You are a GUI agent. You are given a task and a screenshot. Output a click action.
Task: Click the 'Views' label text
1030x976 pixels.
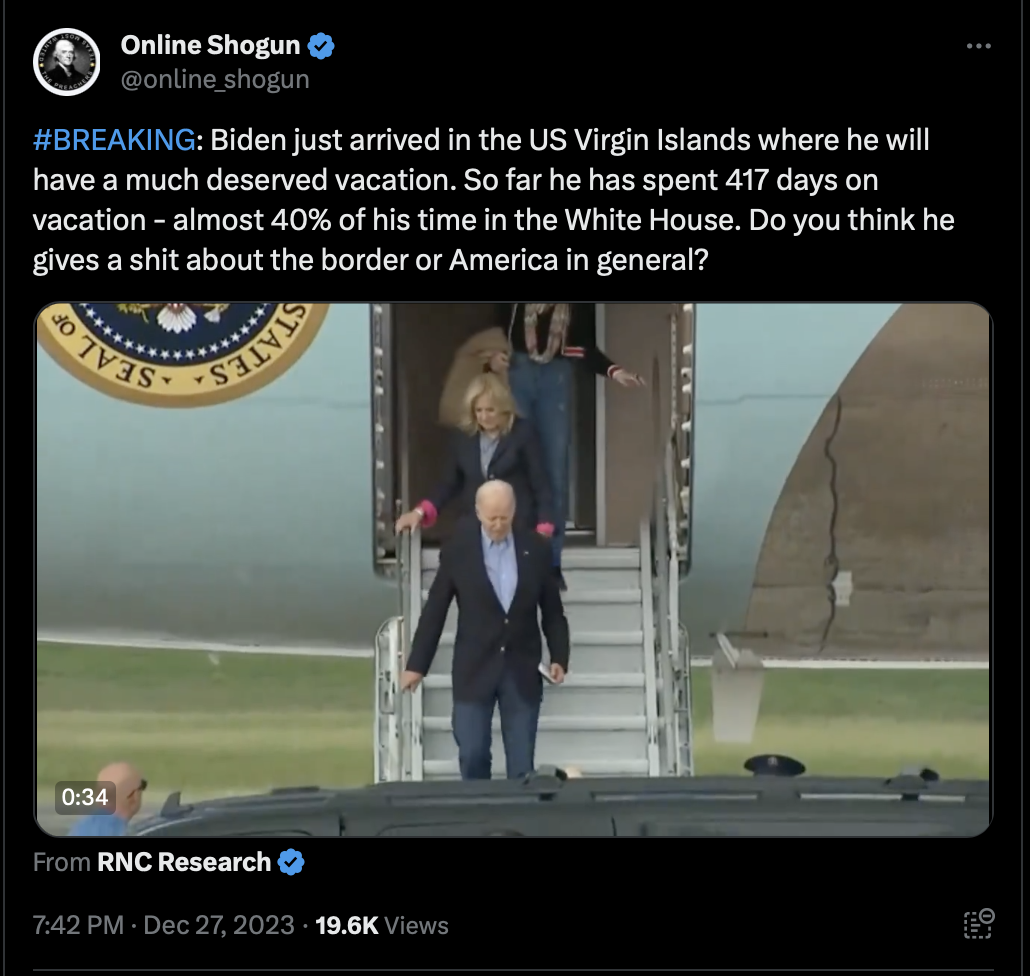click(x=416, y=925)
